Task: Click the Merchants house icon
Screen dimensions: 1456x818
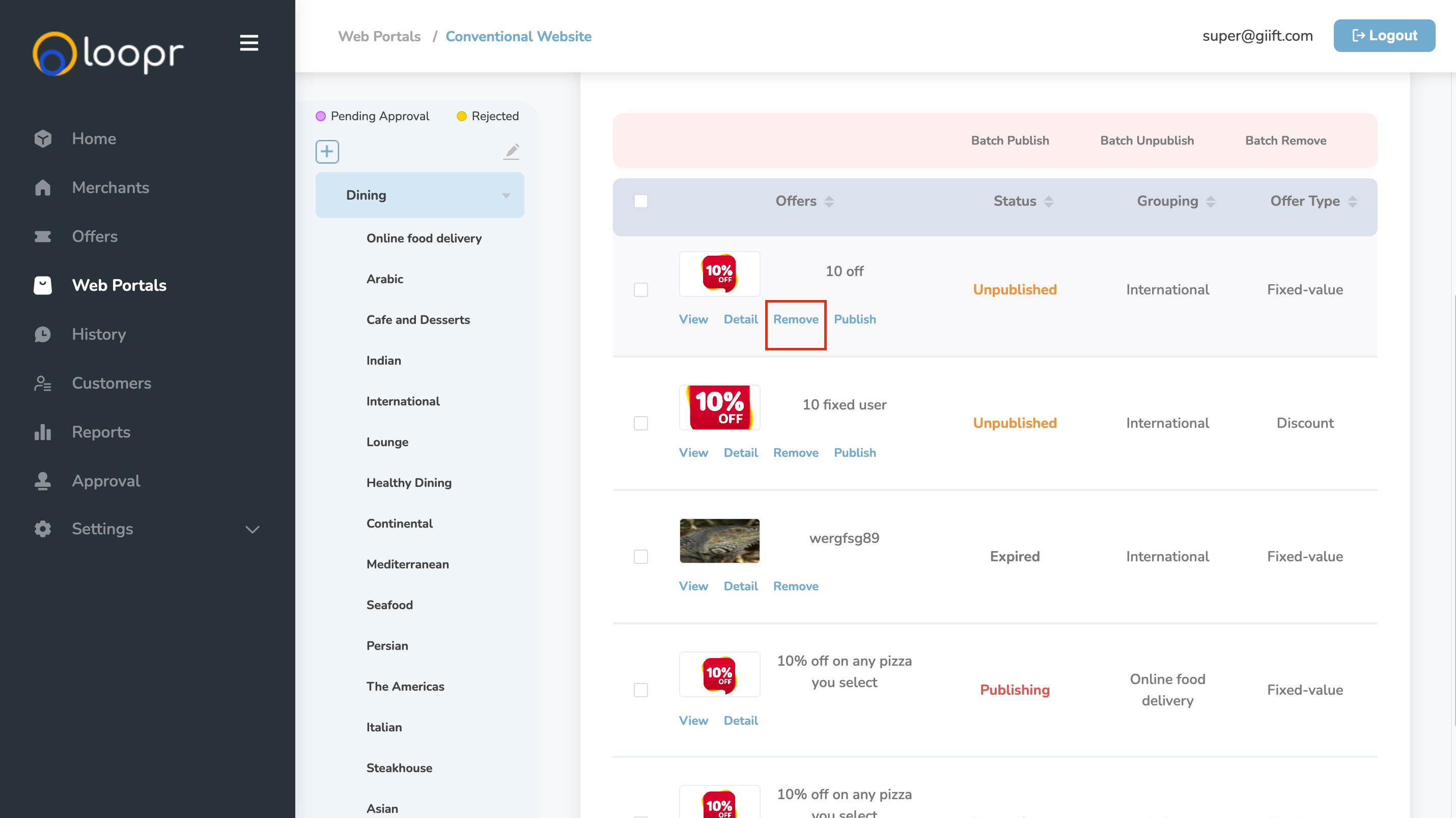Action: coord(42,187)
